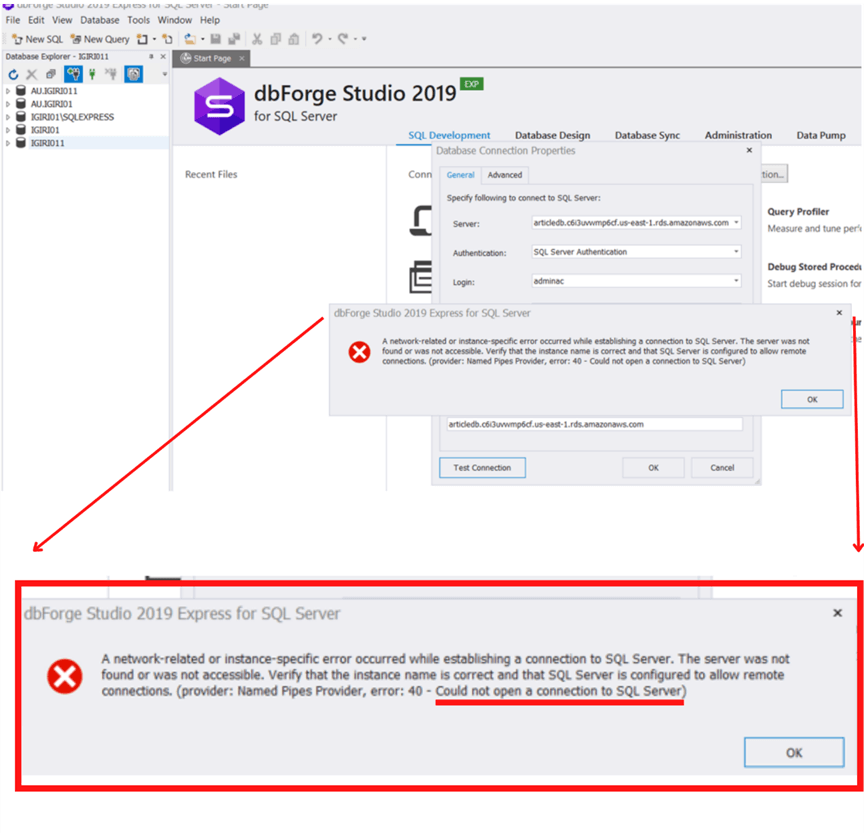
Task: Open the Login combo box dropdown
Action: [x=736, y=281]
